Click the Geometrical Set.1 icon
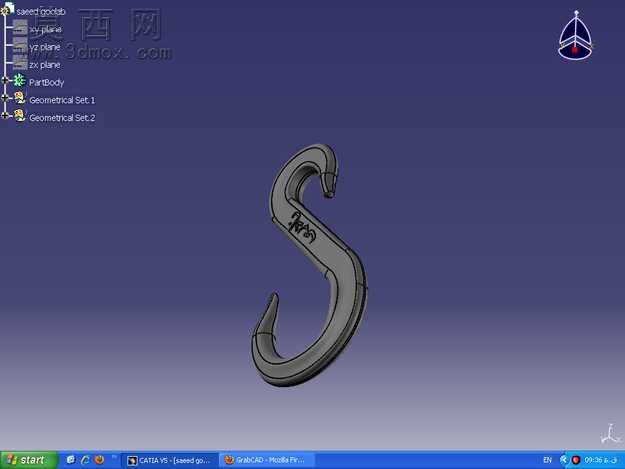Image resolution: width=625 pixels, height=469 pixels. (20, 98)
